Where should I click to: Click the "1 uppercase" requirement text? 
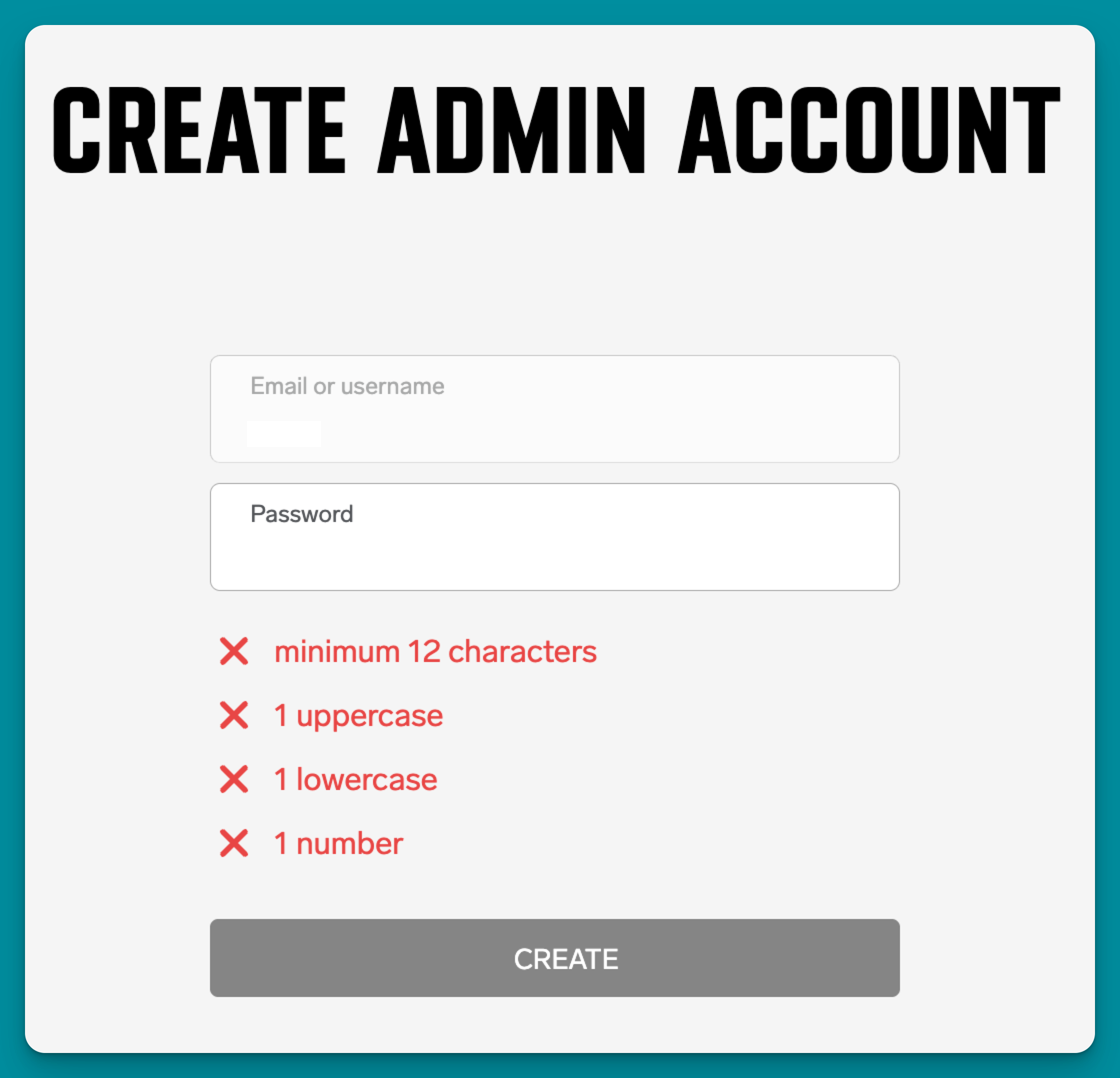[358, 715]
